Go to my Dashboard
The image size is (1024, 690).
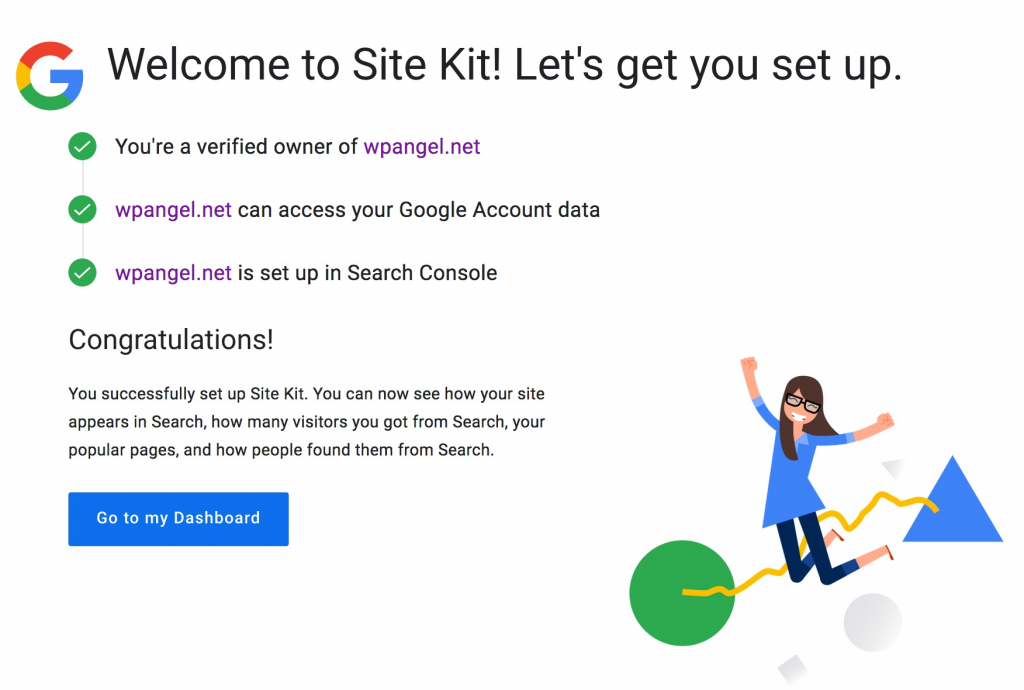(178, 519)
